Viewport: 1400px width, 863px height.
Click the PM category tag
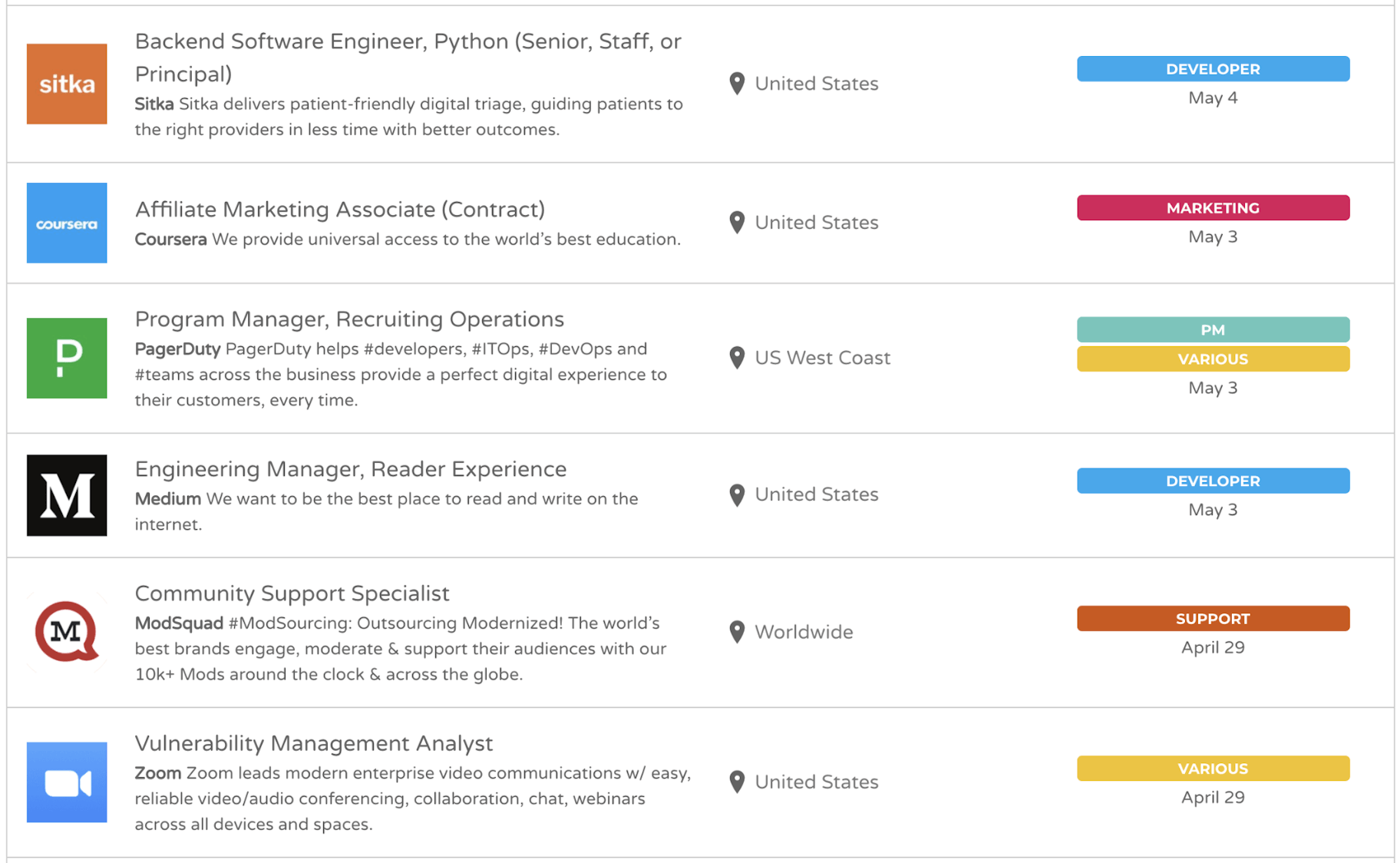[x=1213, y=329]
